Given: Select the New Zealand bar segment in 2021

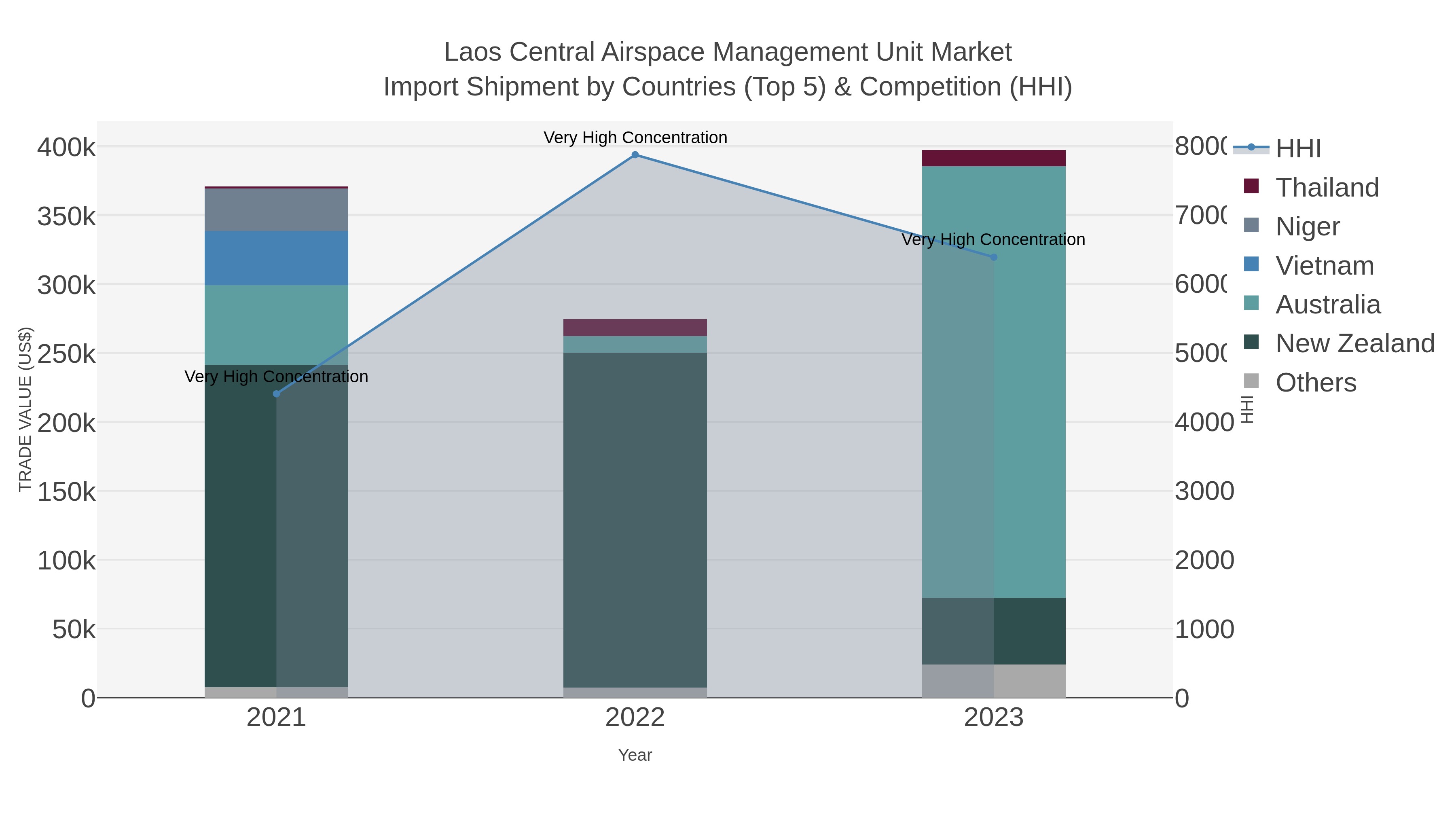Looking at the screenshot, I should [x=276, y=526].
